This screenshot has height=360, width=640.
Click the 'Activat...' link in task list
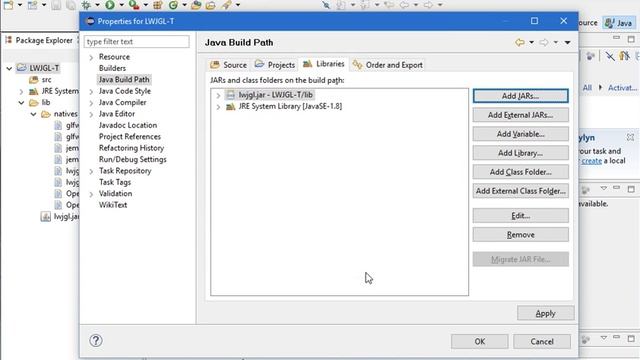tap(622, 88)
